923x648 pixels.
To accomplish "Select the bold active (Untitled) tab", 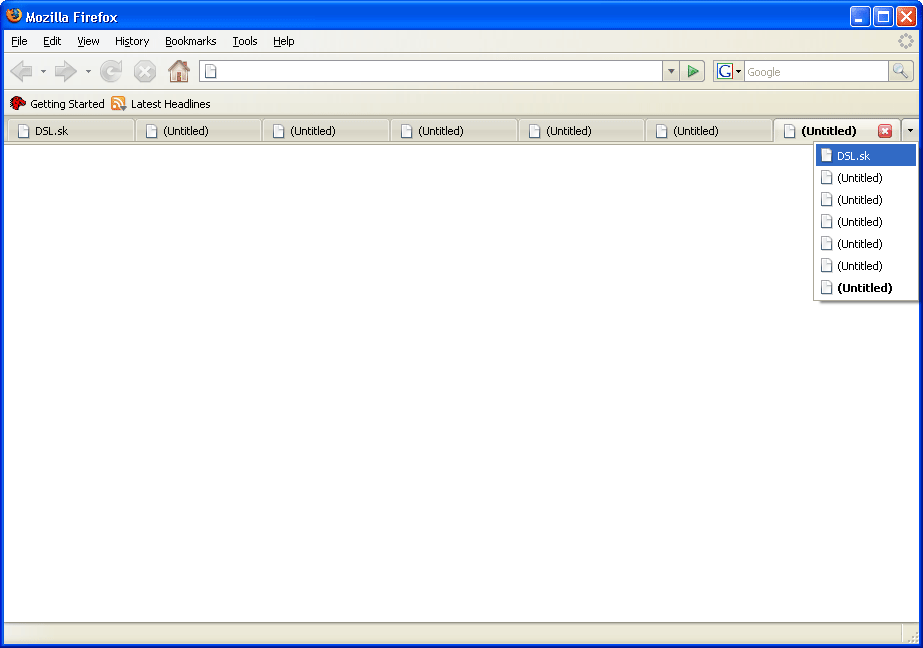I will pyautogui.click(x=836, y=131).
